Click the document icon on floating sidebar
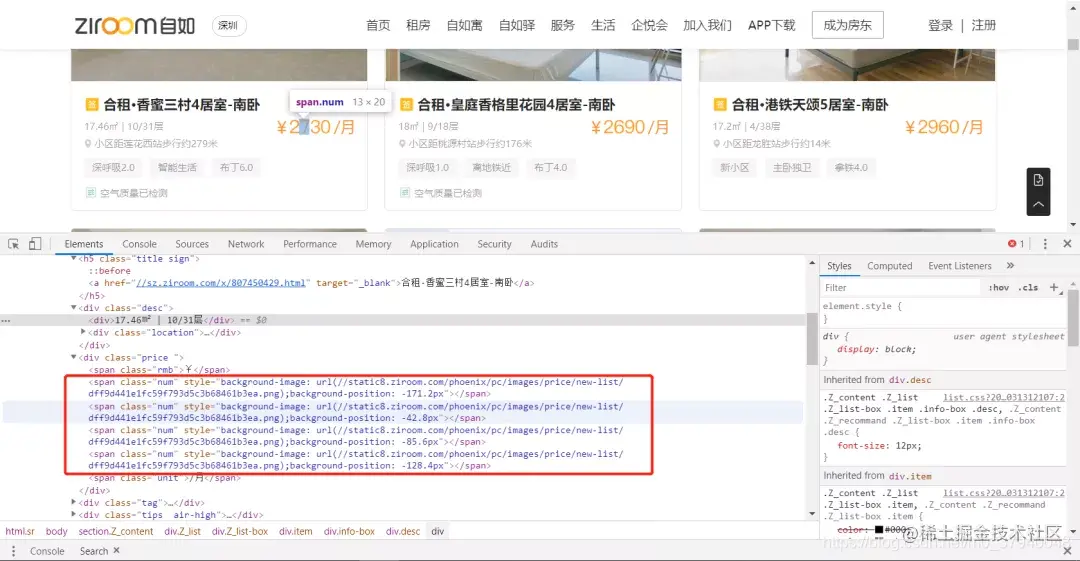This screenshot has width=1080, height=561. (1038, 180)
